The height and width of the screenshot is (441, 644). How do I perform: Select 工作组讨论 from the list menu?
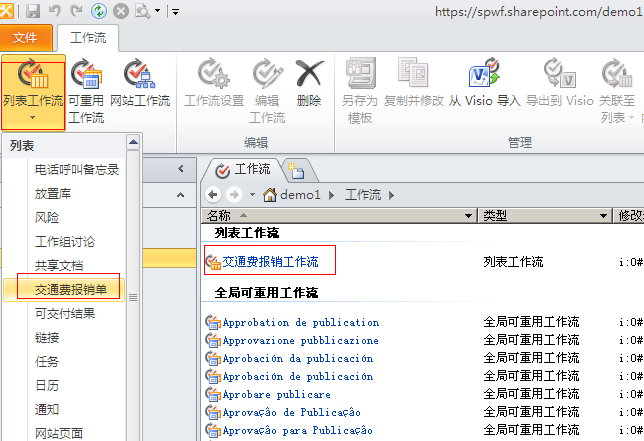pos(64,241)
